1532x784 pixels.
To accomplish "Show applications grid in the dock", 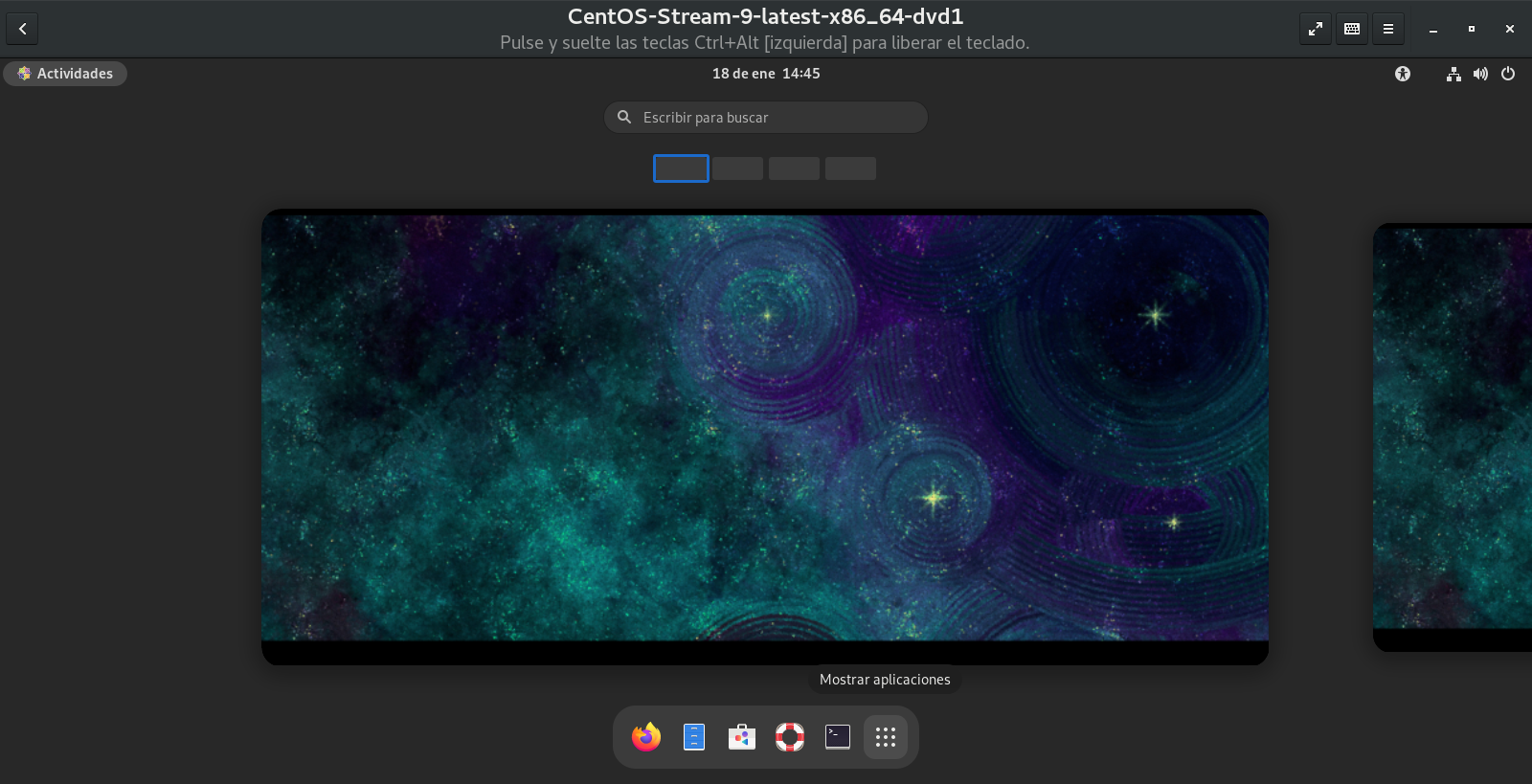I will [x=886, y=737].
